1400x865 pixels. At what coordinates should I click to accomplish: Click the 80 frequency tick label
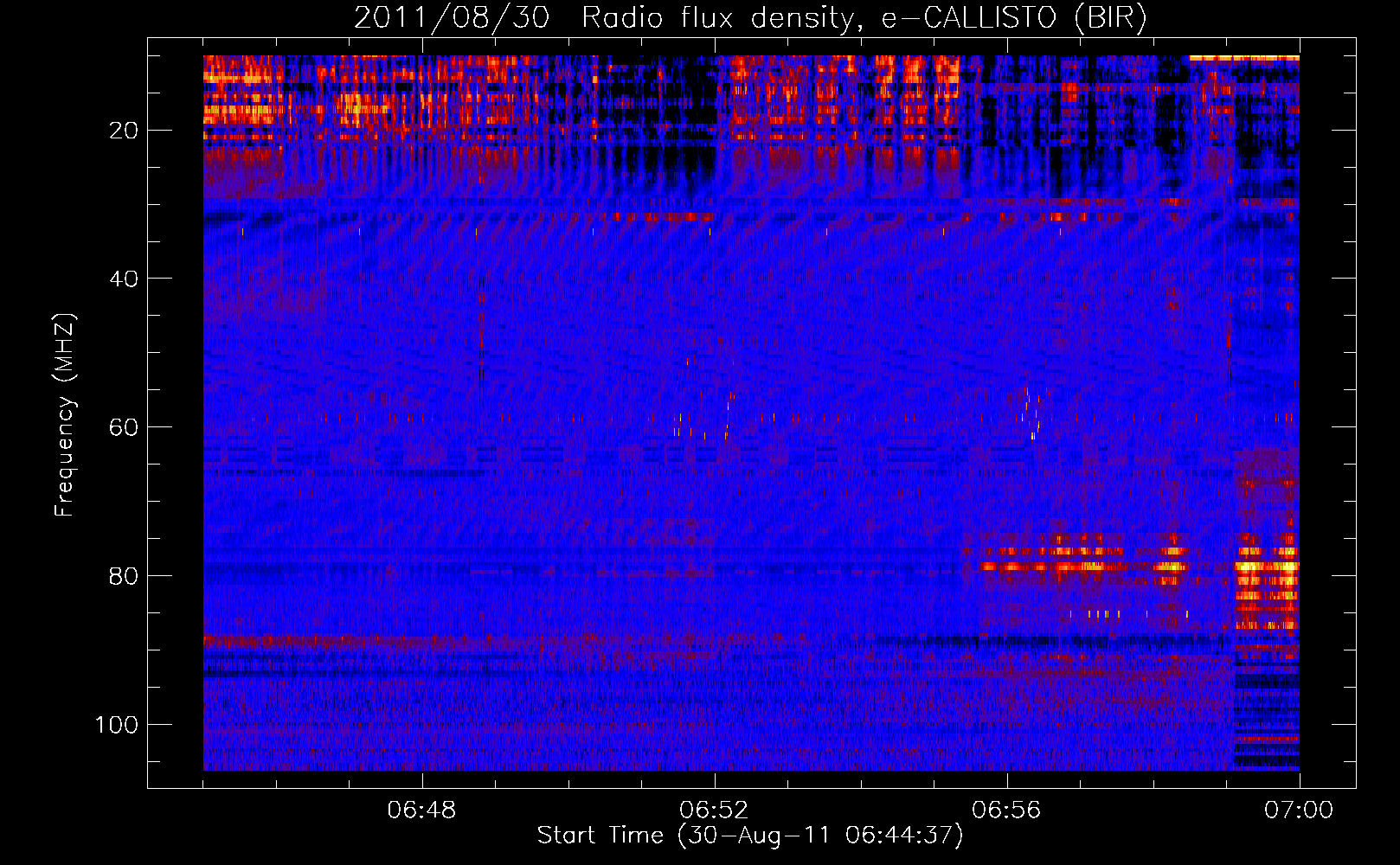125,576
